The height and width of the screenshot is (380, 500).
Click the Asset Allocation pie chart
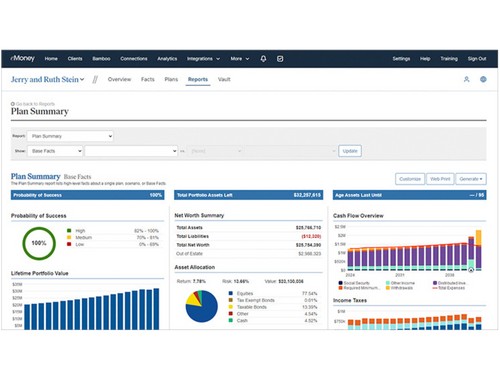tap(202, 306)
